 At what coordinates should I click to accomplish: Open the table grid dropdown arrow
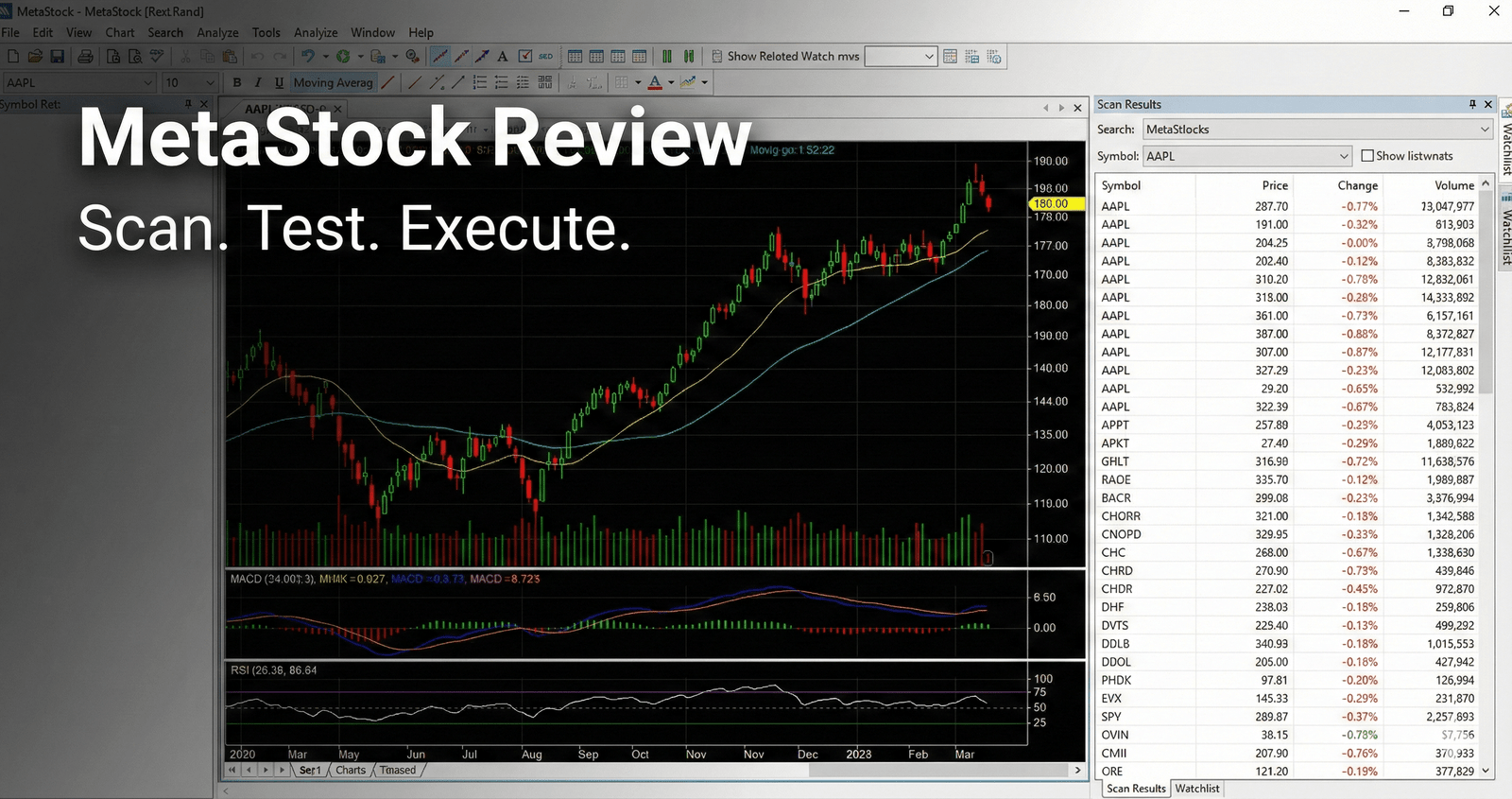coord(638,82)
